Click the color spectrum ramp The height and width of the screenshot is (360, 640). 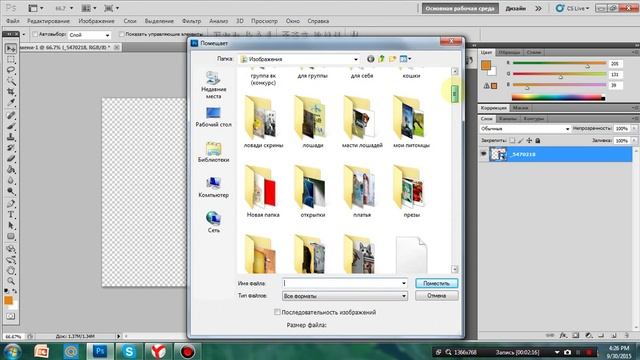pos(558,97)
